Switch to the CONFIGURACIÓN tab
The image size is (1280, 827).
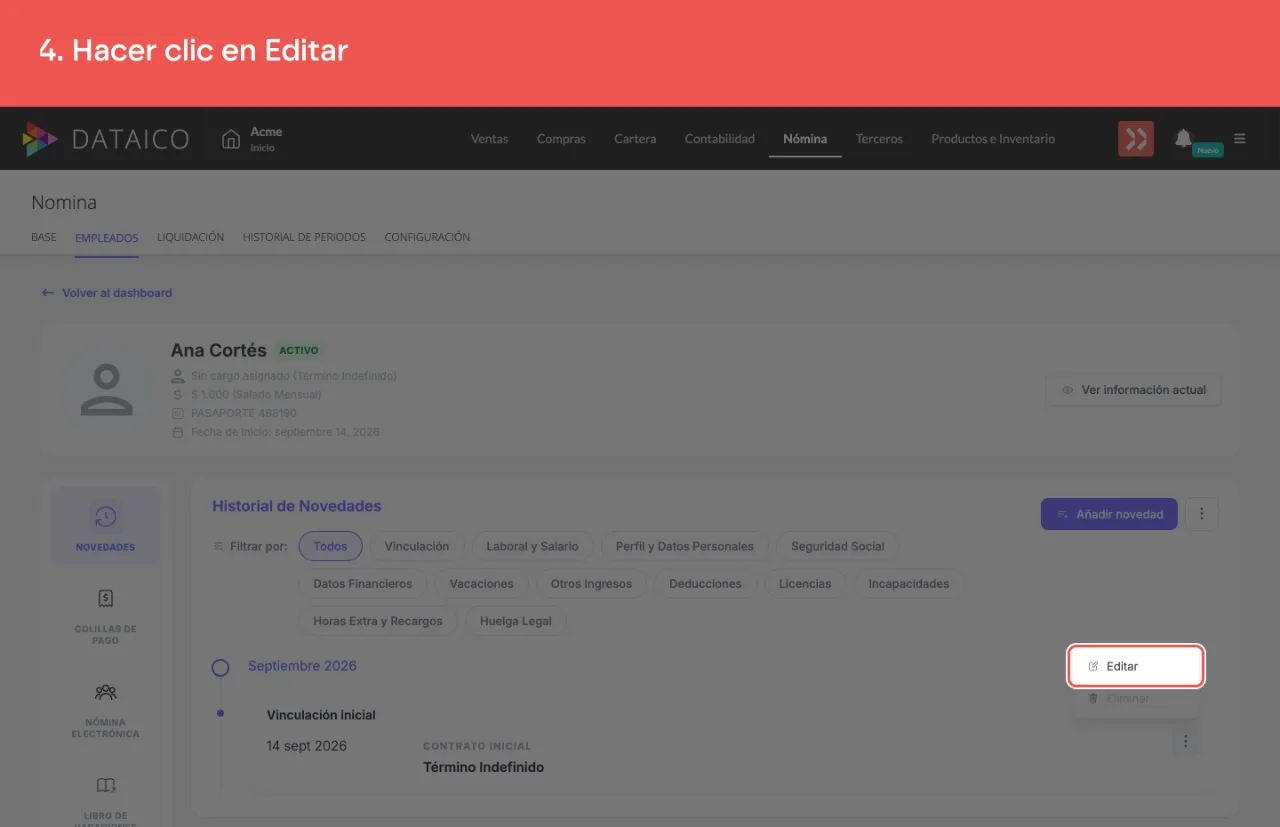click(427, 237)
